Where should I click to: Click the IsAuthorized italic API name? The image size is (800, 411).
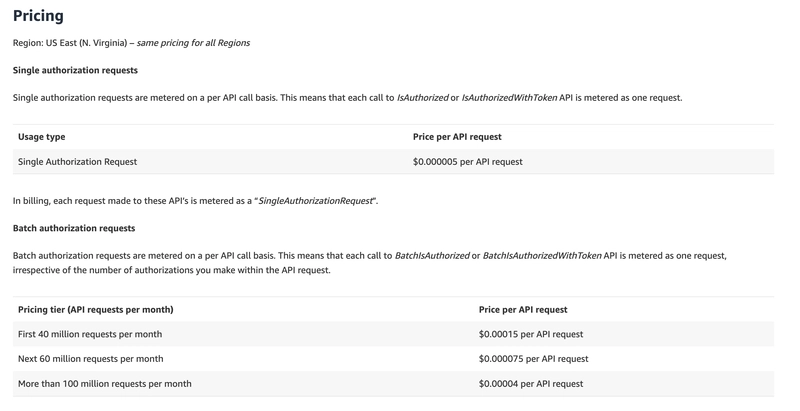[422, 98]
